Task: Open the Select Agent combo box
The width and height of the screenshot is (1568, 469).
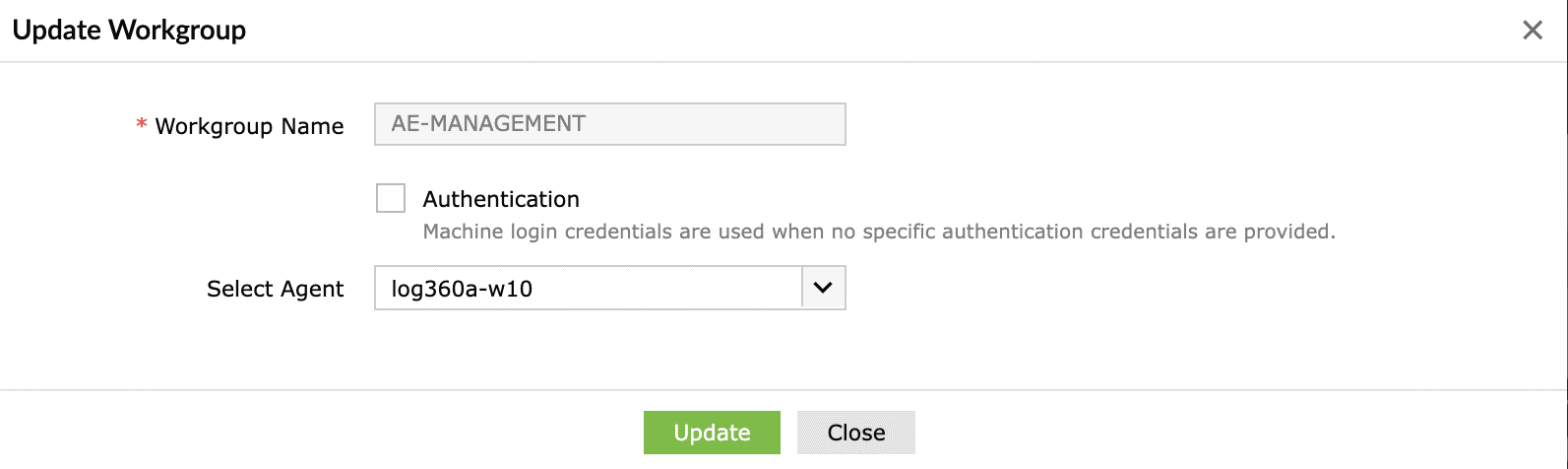Action: [x=589, y=289]
